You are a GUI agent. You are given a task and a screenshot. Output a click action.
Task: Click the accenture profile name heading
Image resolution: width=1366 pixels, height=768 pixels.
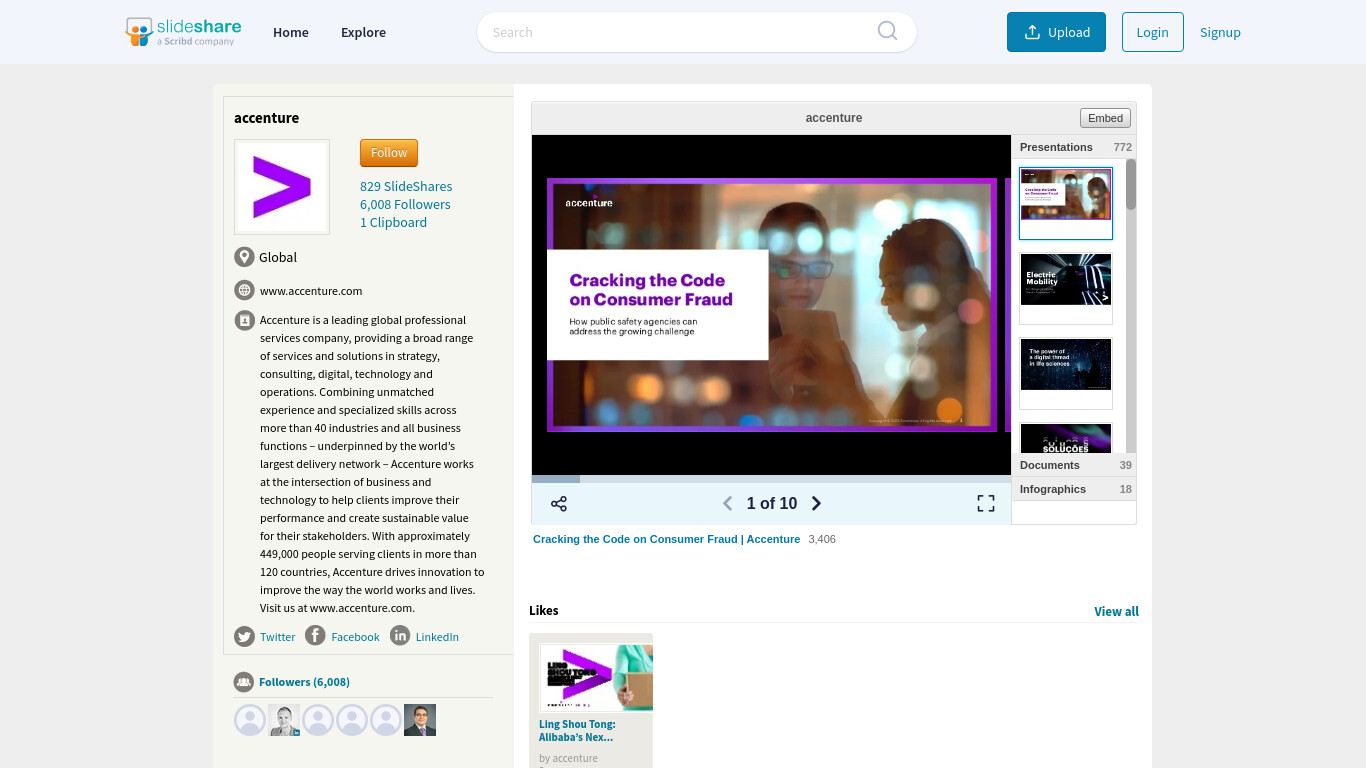[x=266, y=118]
